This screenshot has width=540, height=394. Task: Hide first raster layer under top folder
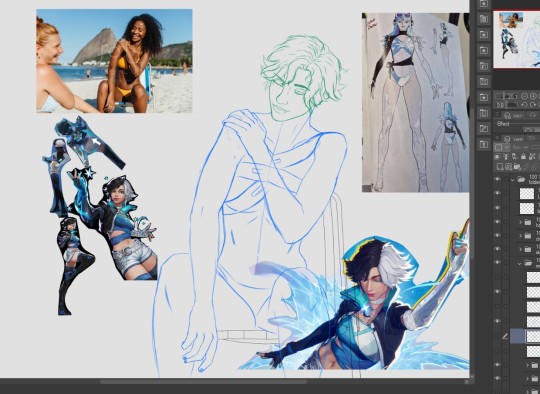497,193
